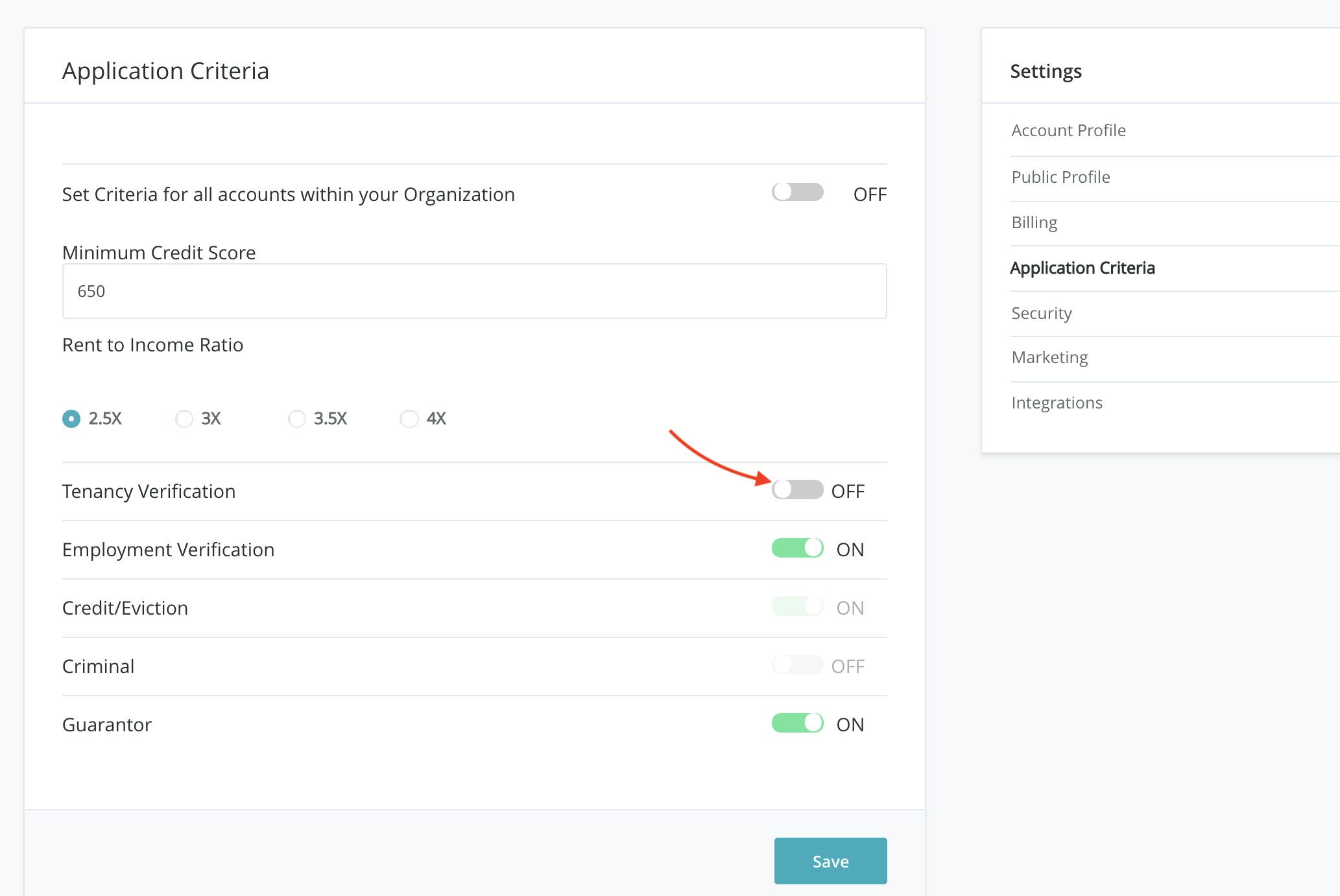Toggle the Credit/Eviction switch
This screenshot has width=1340, height=896.
[x=797, y=607]
